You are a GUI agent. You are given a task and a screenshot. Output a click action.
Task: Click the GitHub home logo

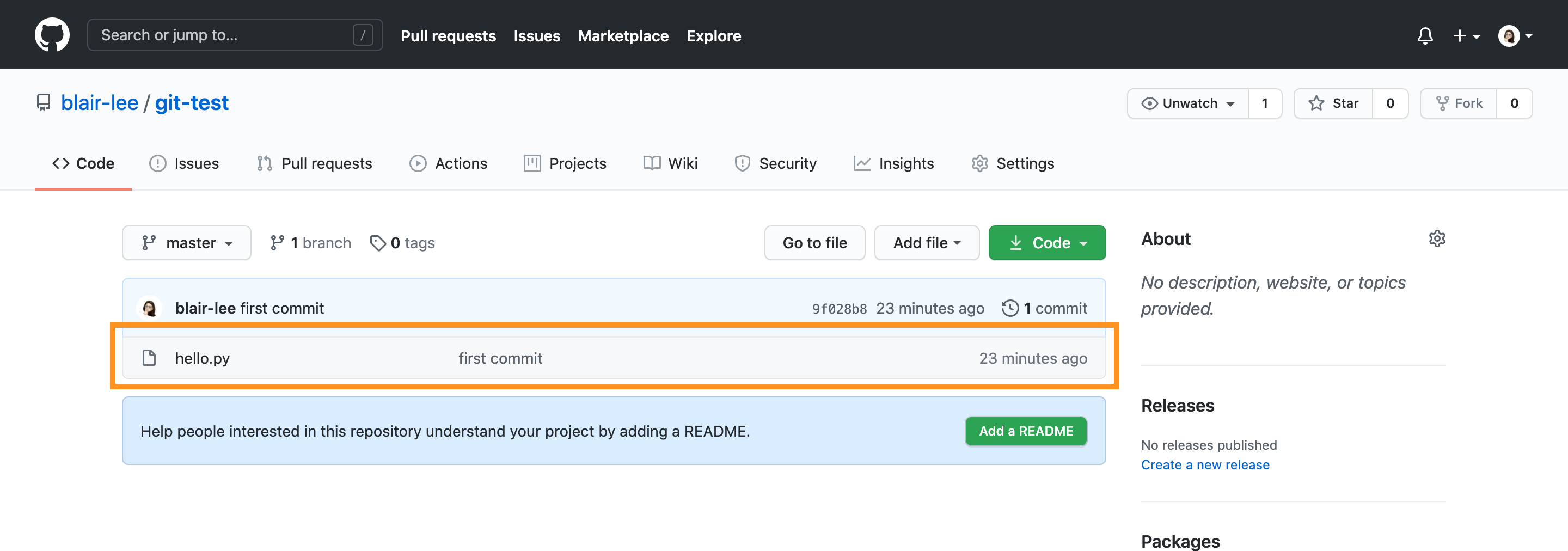(x=52, y=34)
